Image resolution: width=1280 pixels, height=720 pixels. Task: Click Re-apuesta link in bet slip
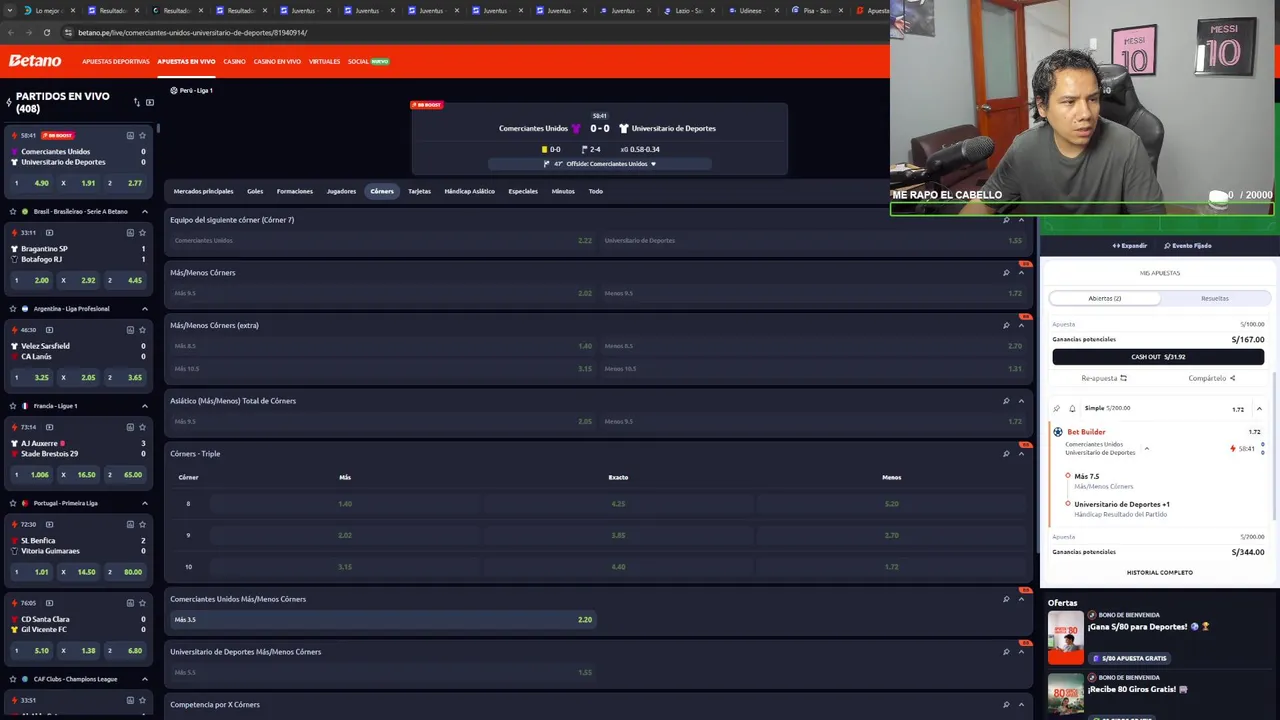[x=1104, y=378]
